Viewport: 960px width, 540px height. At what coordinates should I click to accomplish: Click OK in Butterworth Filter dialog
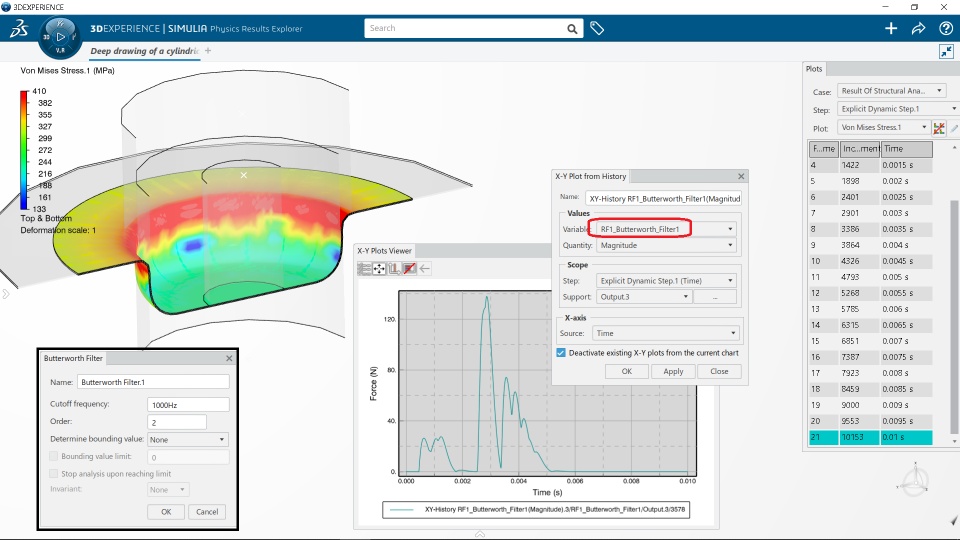[166, 512]
